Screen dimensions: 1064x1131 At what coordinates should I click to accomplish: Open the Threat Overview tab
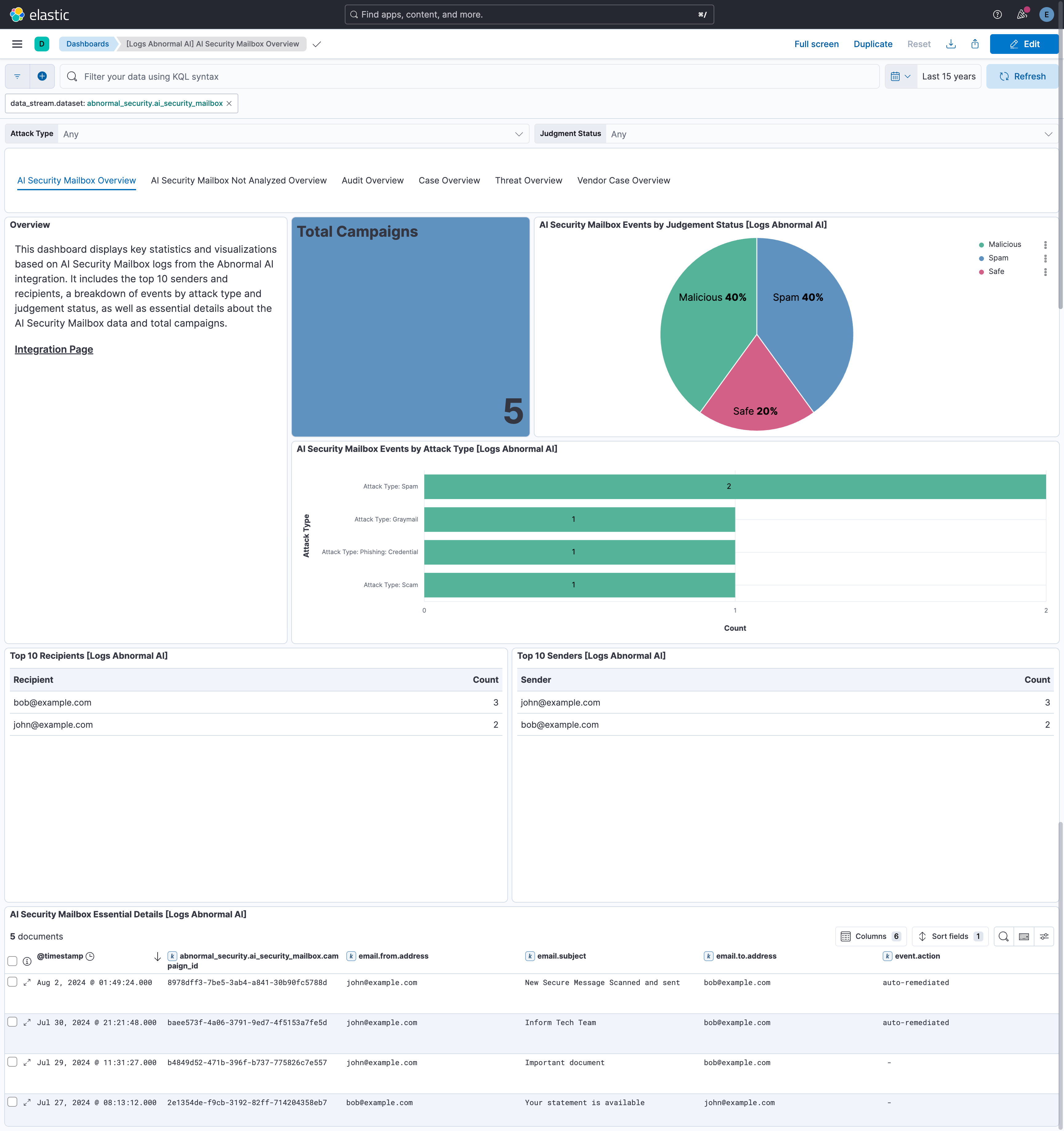pos(528,180)
